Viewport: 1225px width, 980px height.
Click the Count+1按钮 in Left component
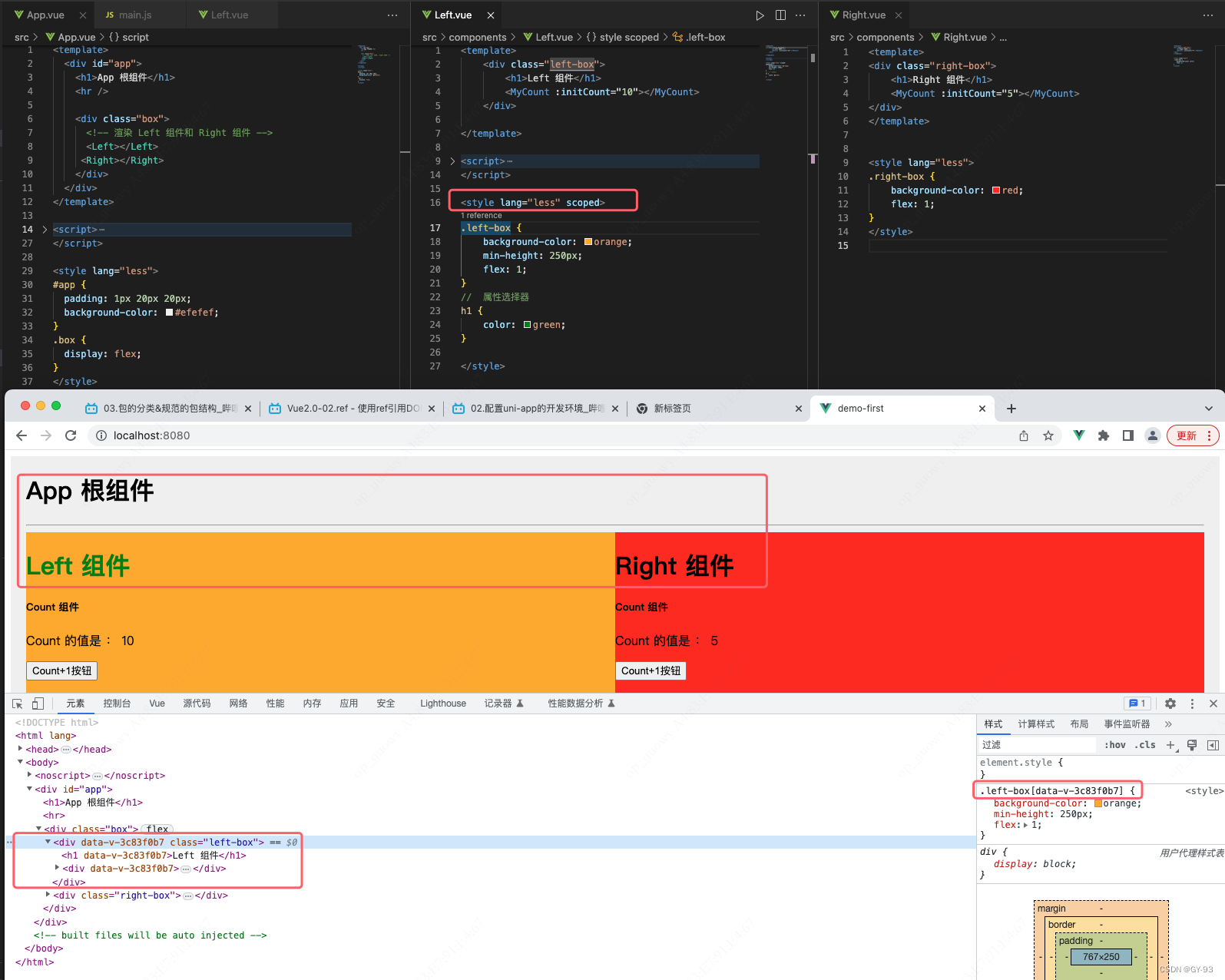tap(61, 670)
